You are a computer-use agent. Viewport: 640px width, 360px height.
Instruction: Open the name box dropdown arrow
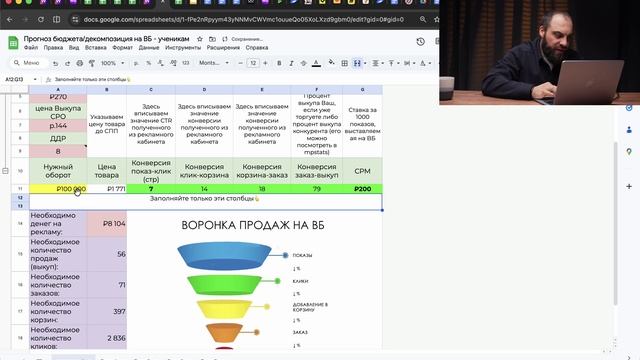coord(35,80)
